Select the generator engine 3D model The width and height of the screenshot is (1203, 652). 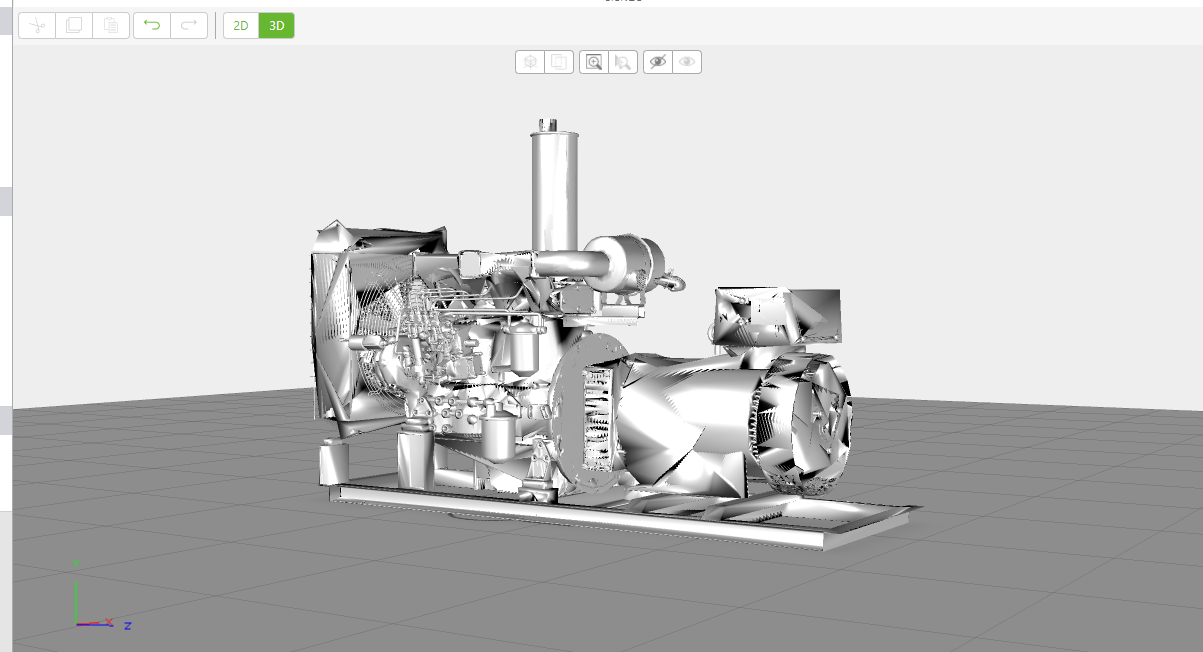pos(600,380)
